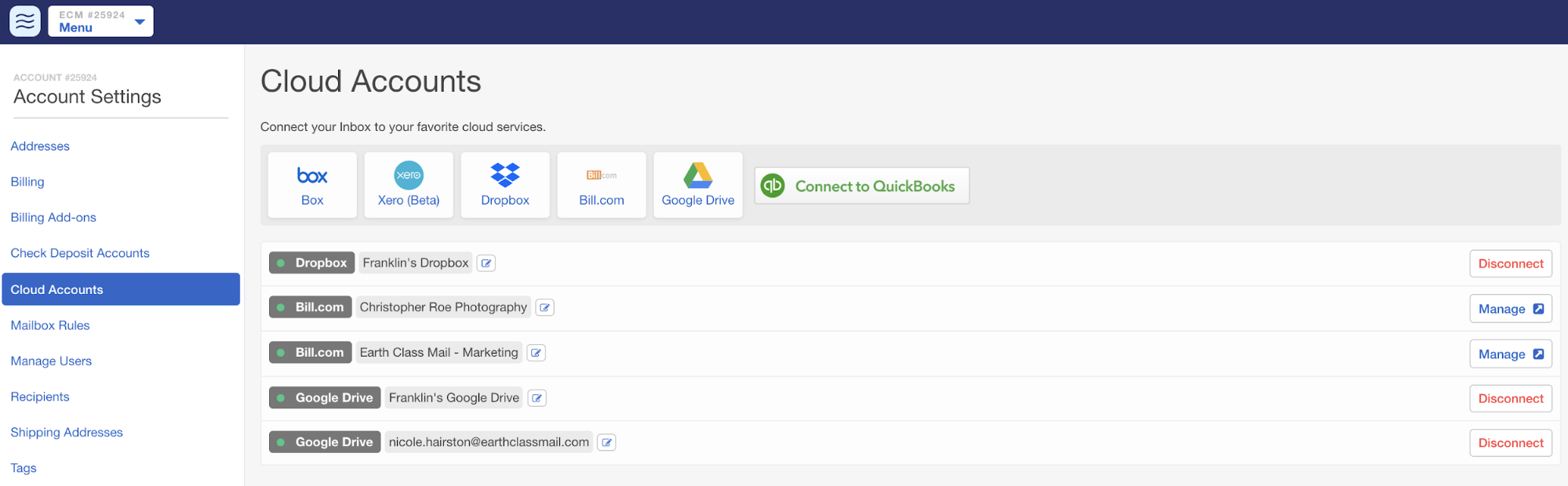Click Google Drive badge for Franklin's Google Drive
Viewport: 1568px width, 486px height.
[325, 398]
